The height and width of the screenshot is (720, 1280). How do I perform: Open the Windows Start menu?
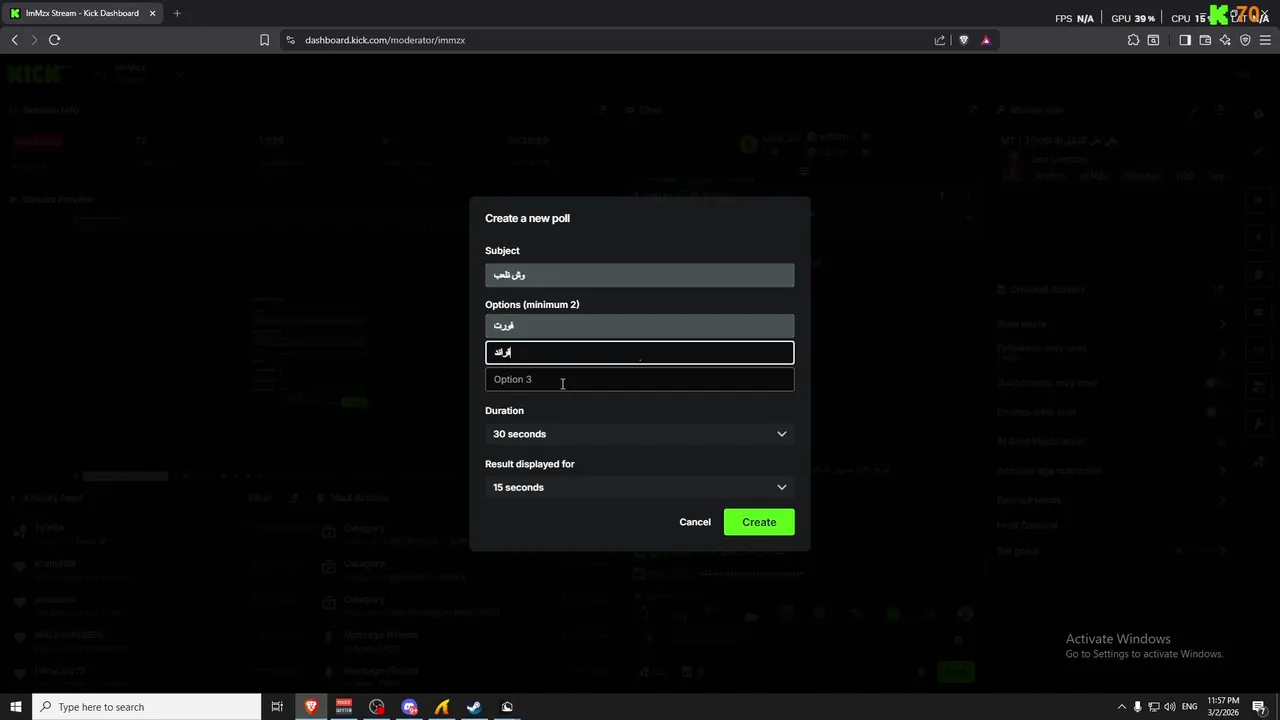click(x=16, y=707)
